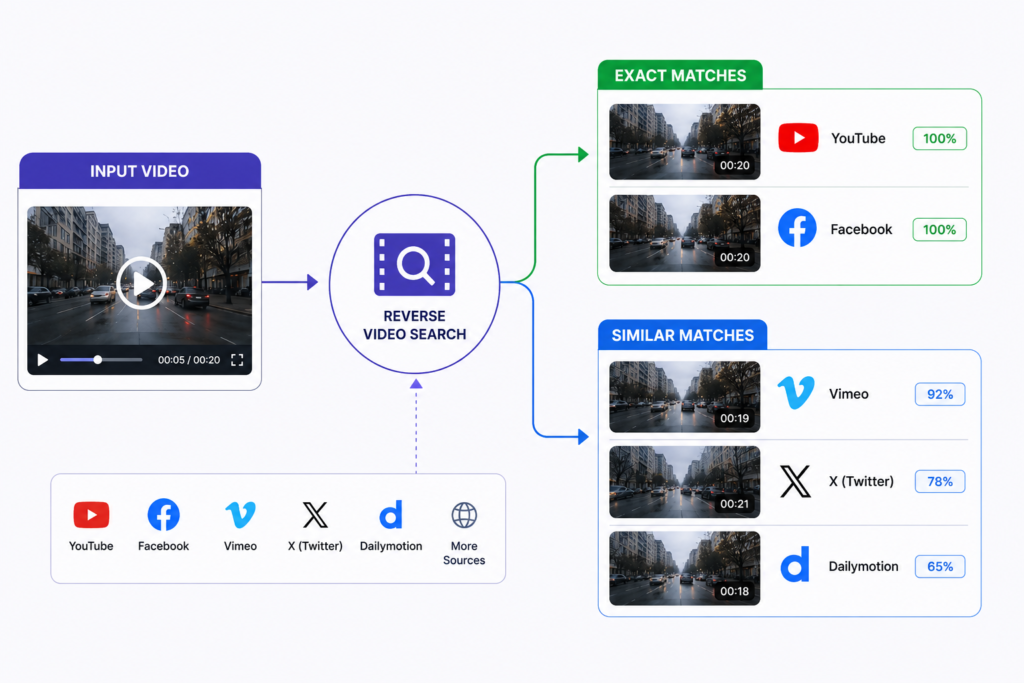1024x683 pixels.
Task: Click the Dailymotion logo in Similar Matches
Action: point(795,565)
